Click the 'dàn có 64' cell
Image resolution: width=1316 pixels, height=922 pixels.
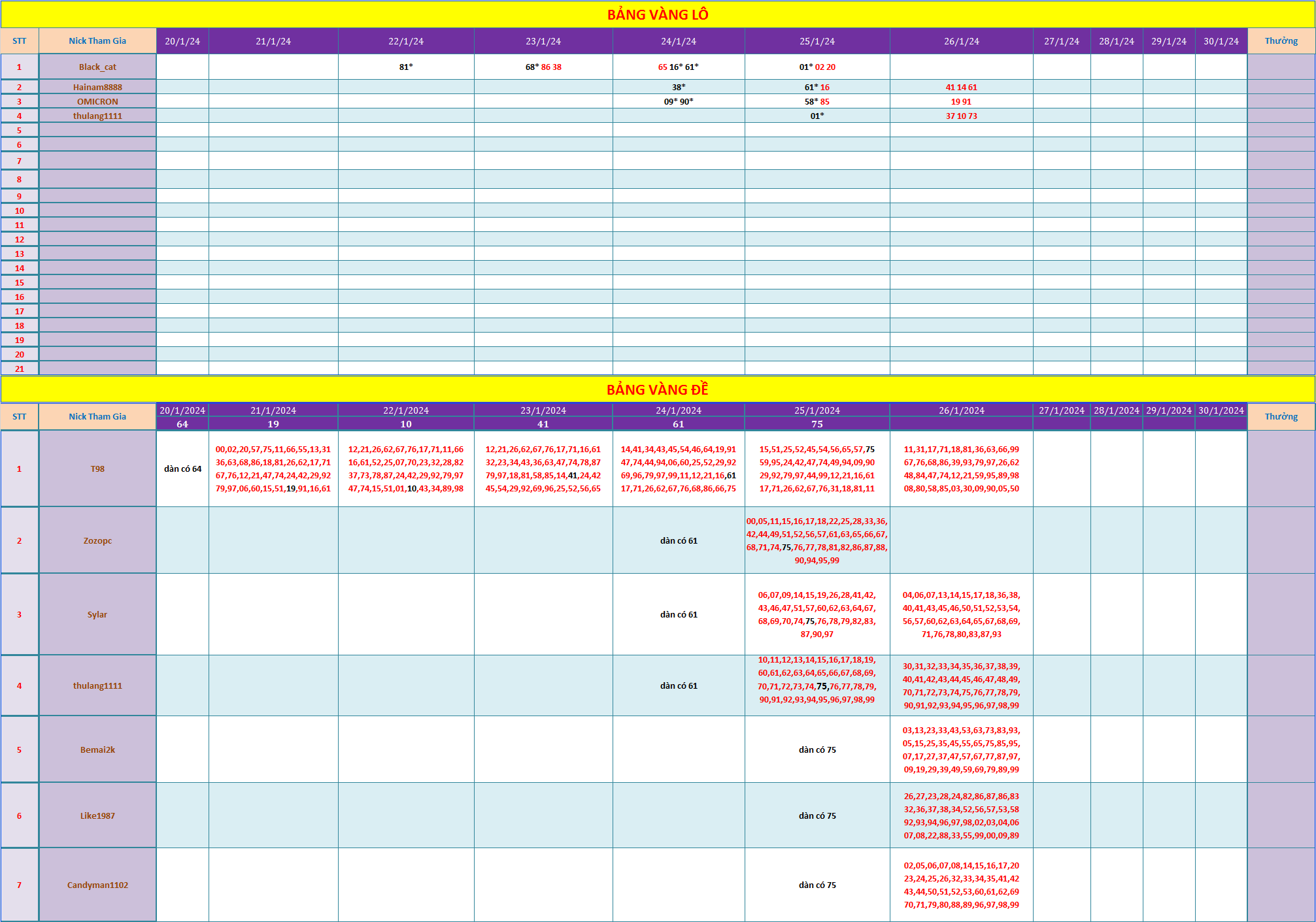click(182, 469)
